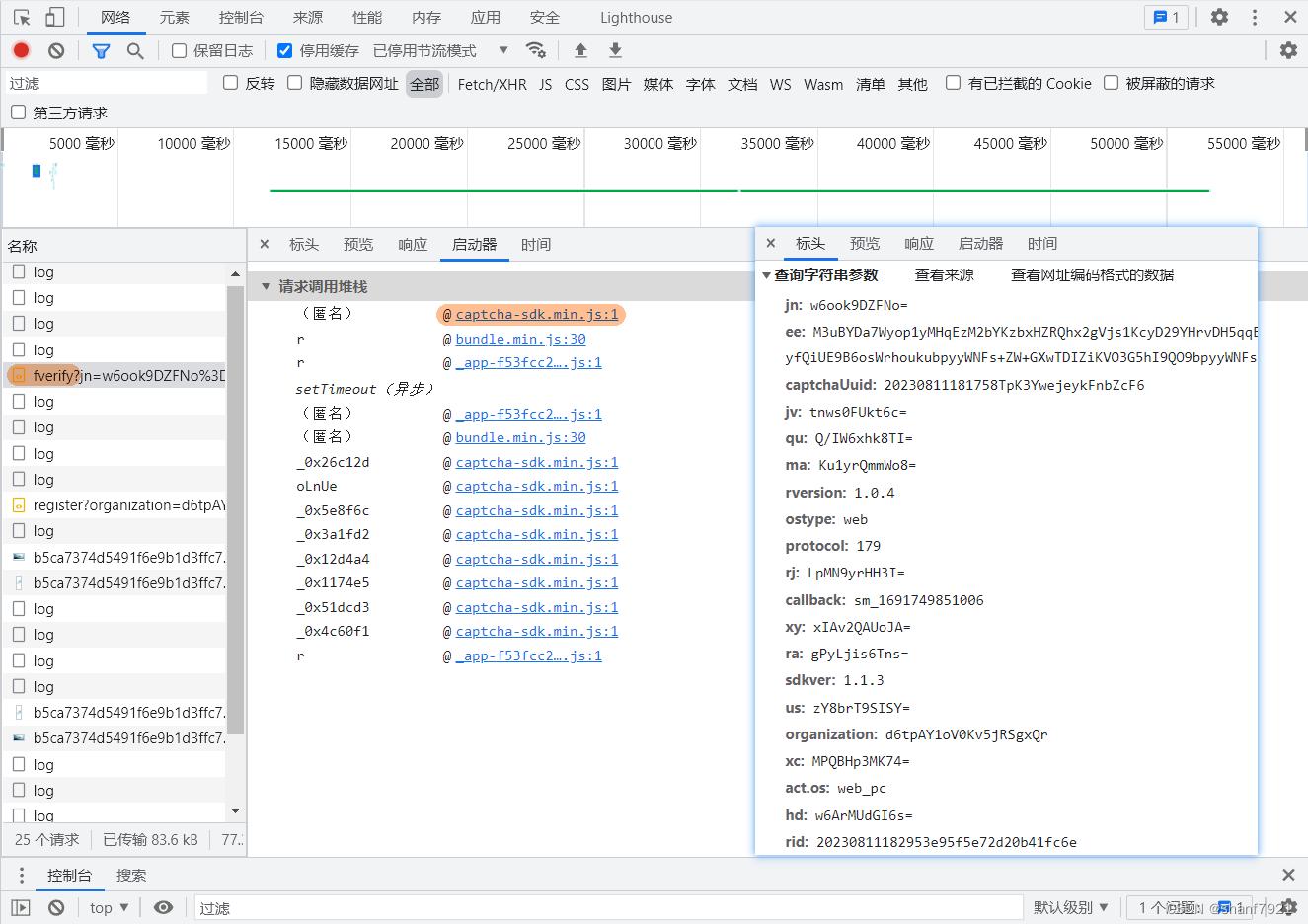1308x924 pixels.
Task: Select the fverify request row
Action: click(x=115, y=375)
